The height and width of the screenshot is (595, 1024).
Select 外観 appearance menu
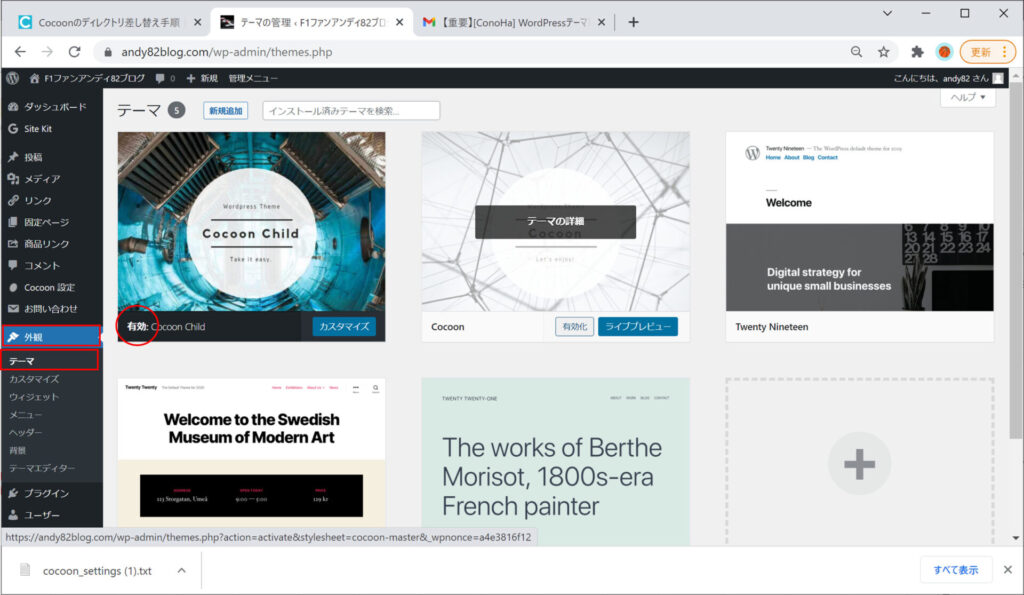click(51, 336)
